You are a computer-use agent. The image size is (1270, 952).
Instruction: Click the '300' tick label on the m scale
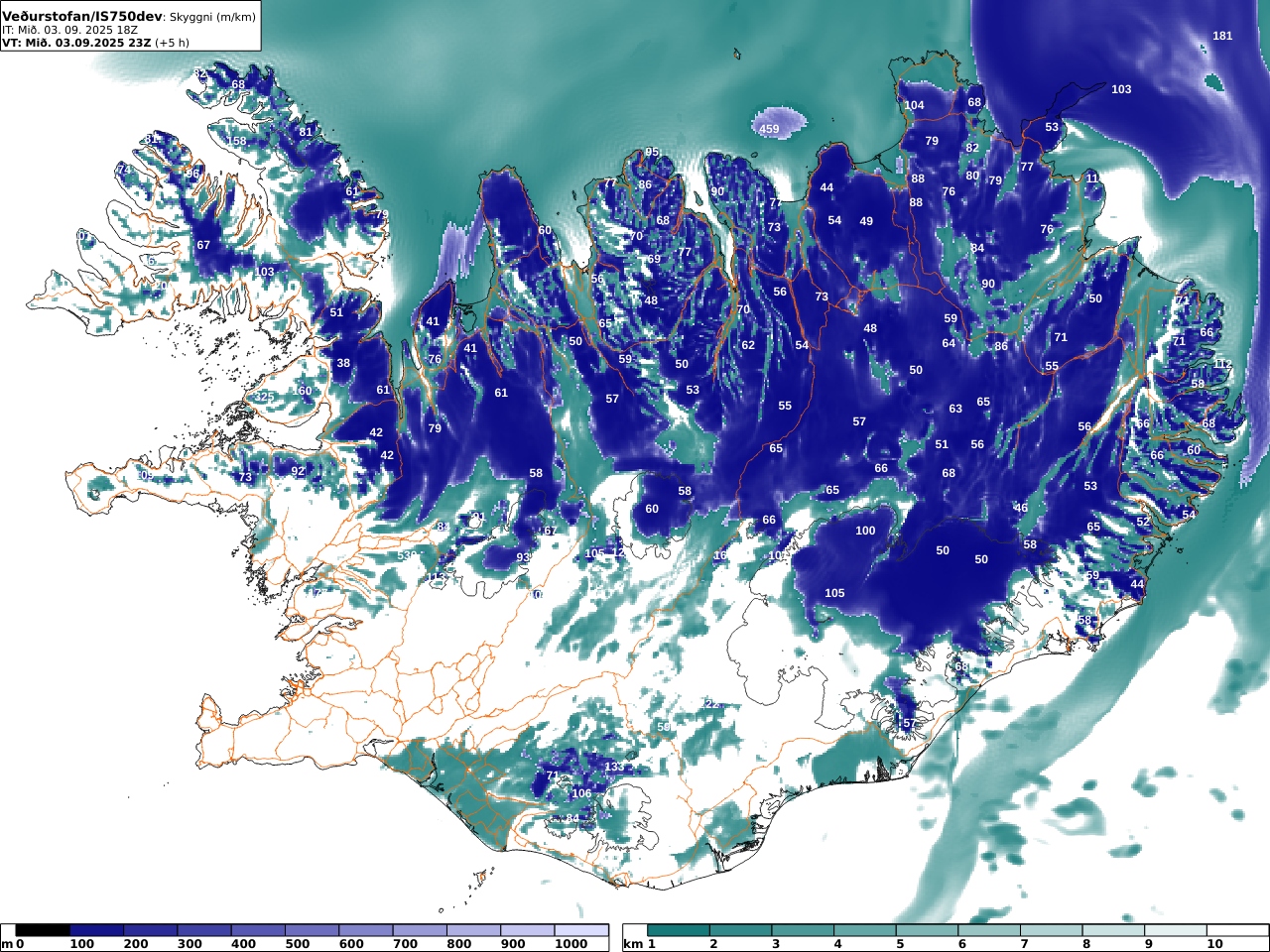point(190,944)
